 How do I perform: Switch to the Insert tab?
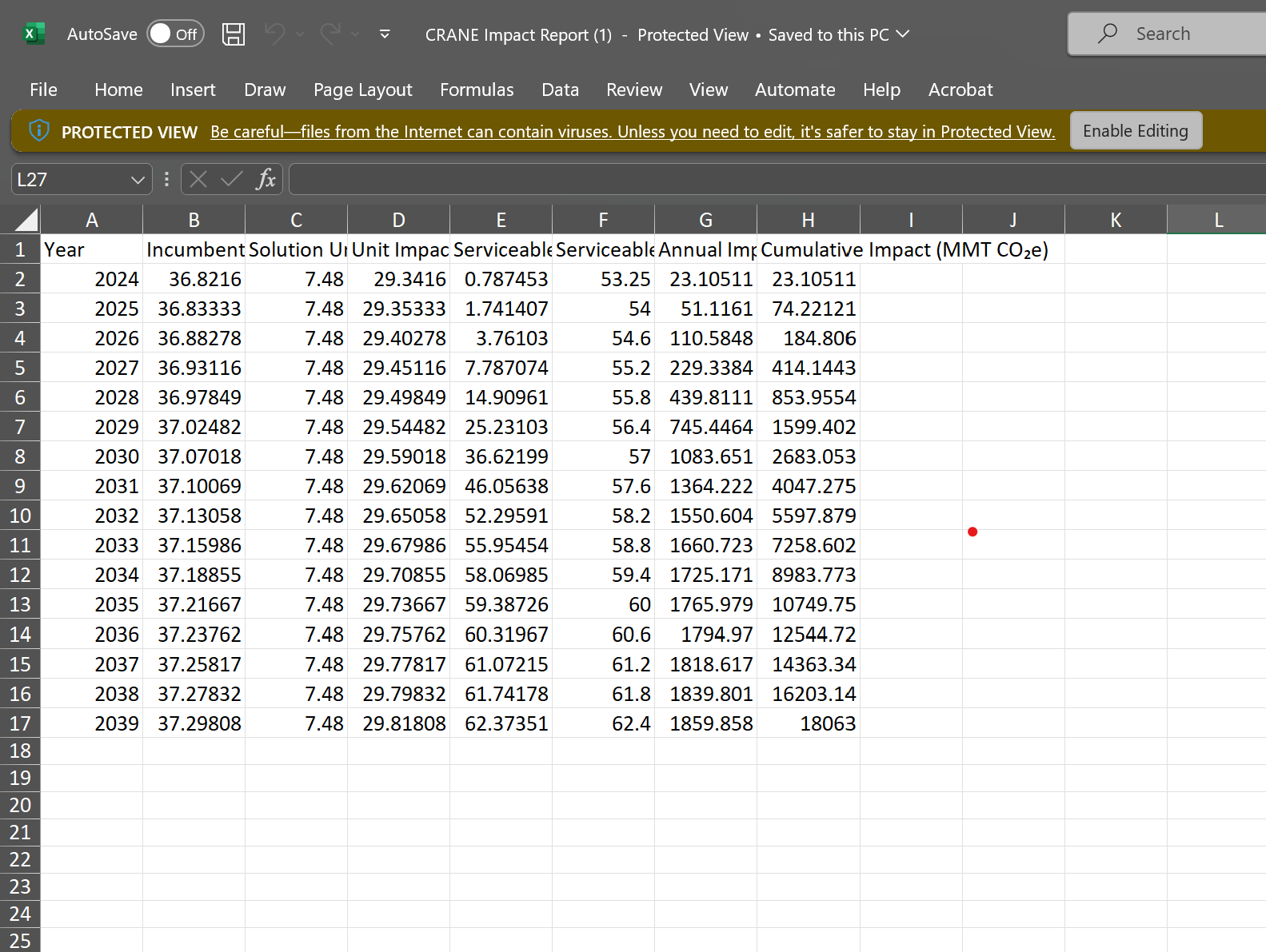(193, 90)
